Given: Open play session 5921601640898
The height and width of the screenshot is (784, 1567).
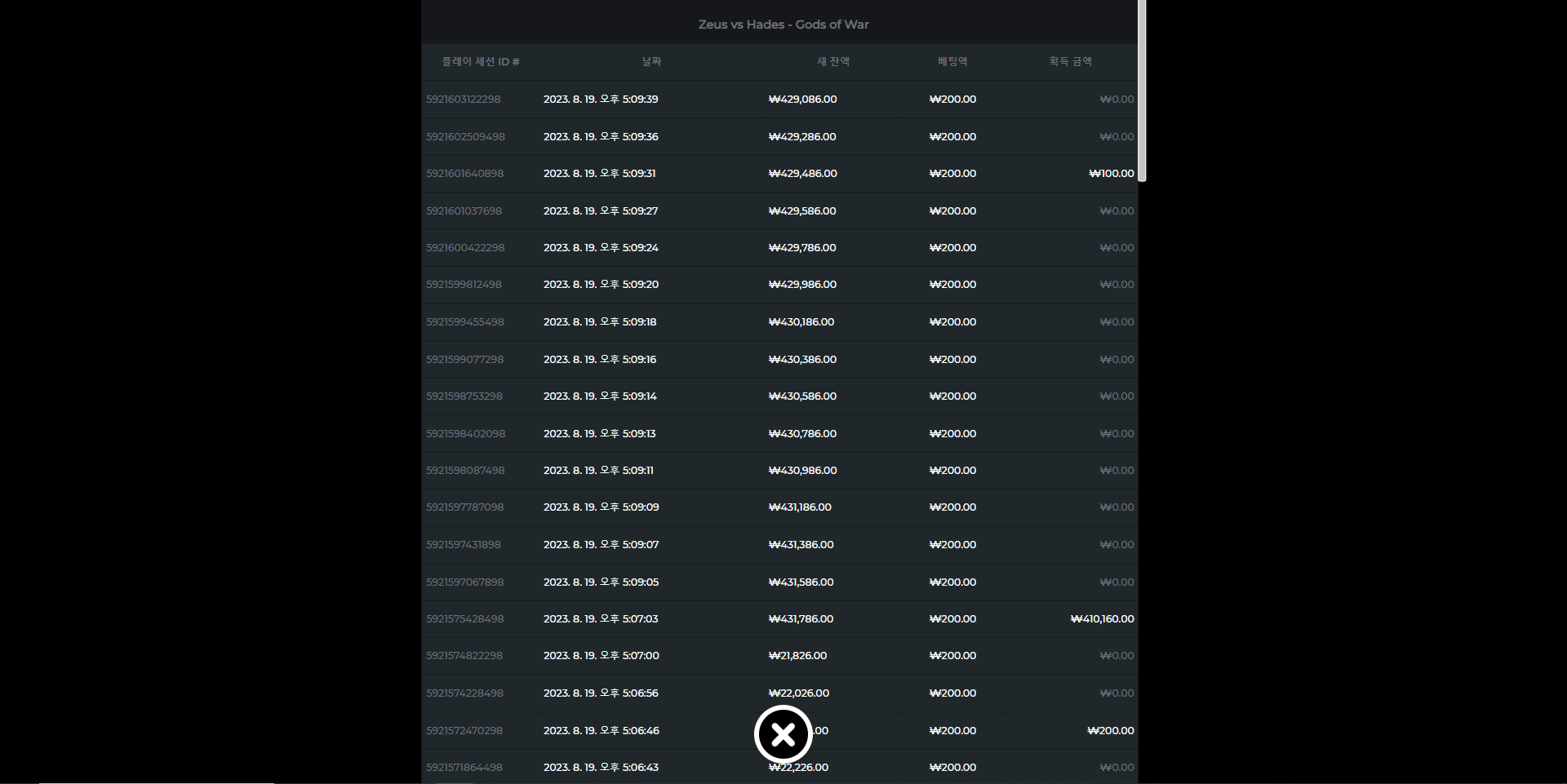Looking at the screenshot, I should coord(465,174).
